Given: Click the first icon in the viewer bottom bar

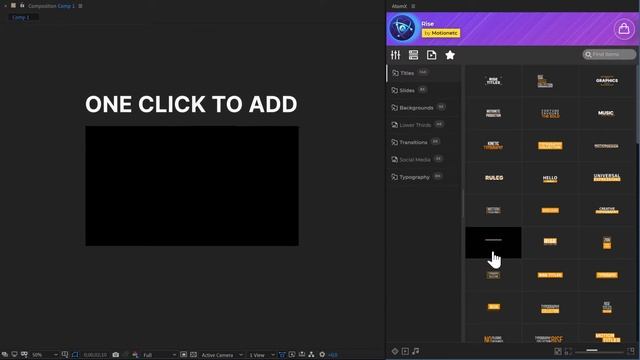Looking at the screenshot, I should [4, 355].
